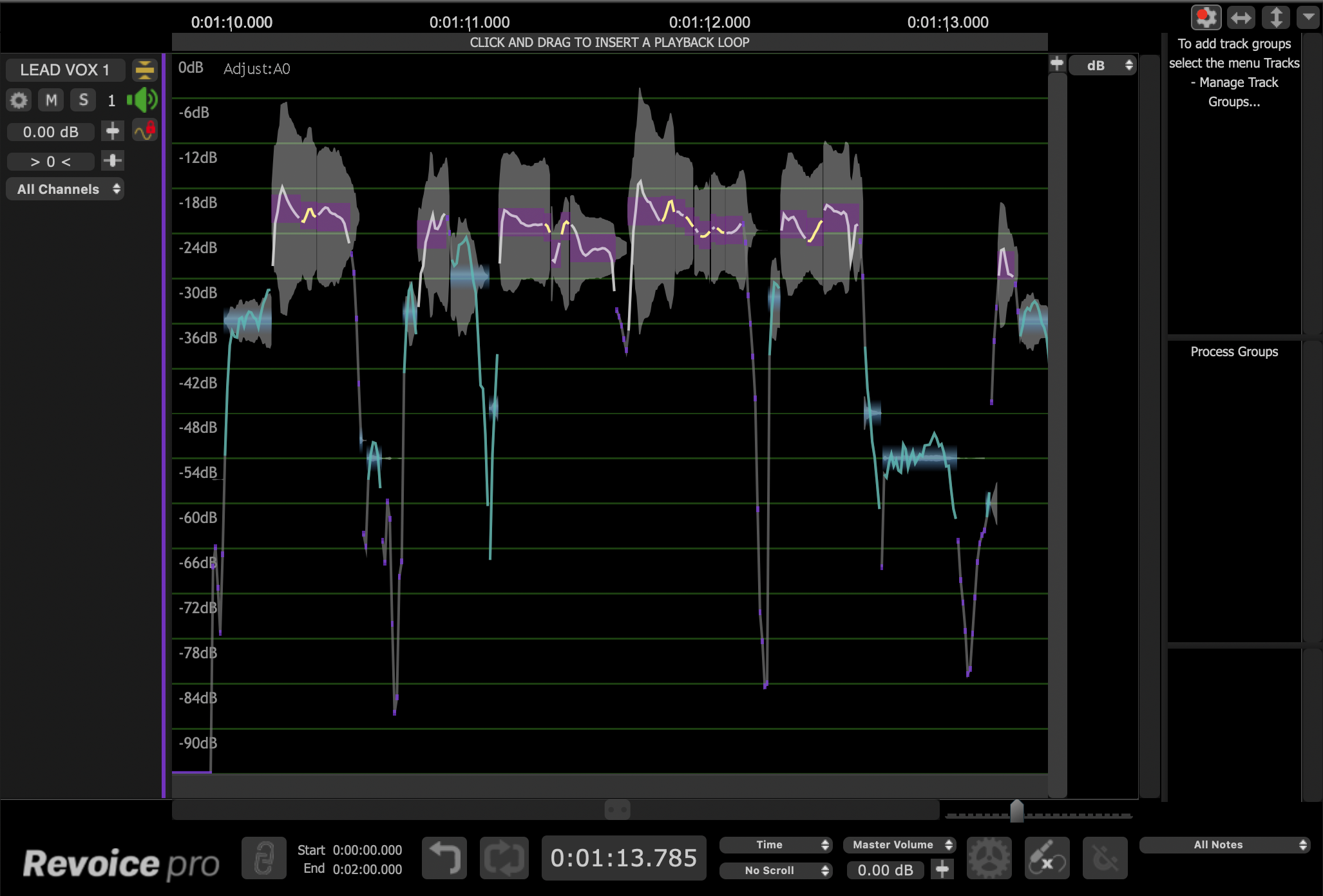Open the dB scale dropdown

coord(1102,66)
